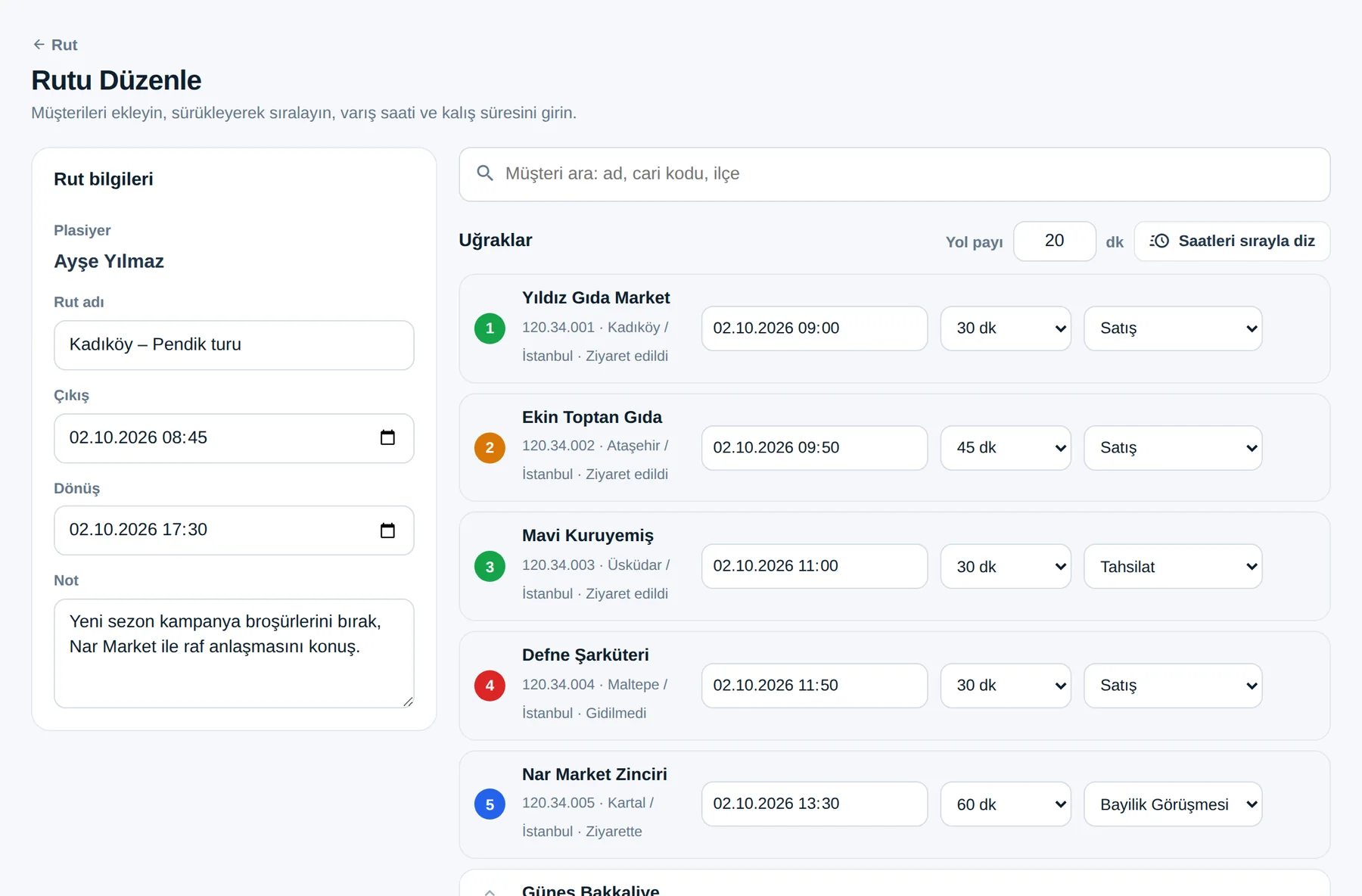Edit arrival time 02.10.2026 09:50
Viewport: 1362px width, 896px height.
(x=814, y=448)
